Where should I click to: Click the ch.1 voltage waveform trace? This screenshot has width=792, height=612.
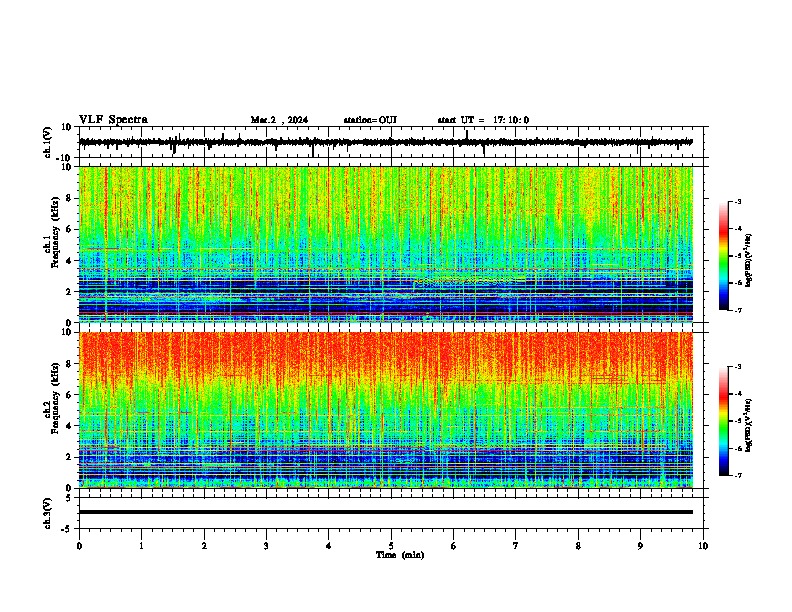(x=386, y=142)
